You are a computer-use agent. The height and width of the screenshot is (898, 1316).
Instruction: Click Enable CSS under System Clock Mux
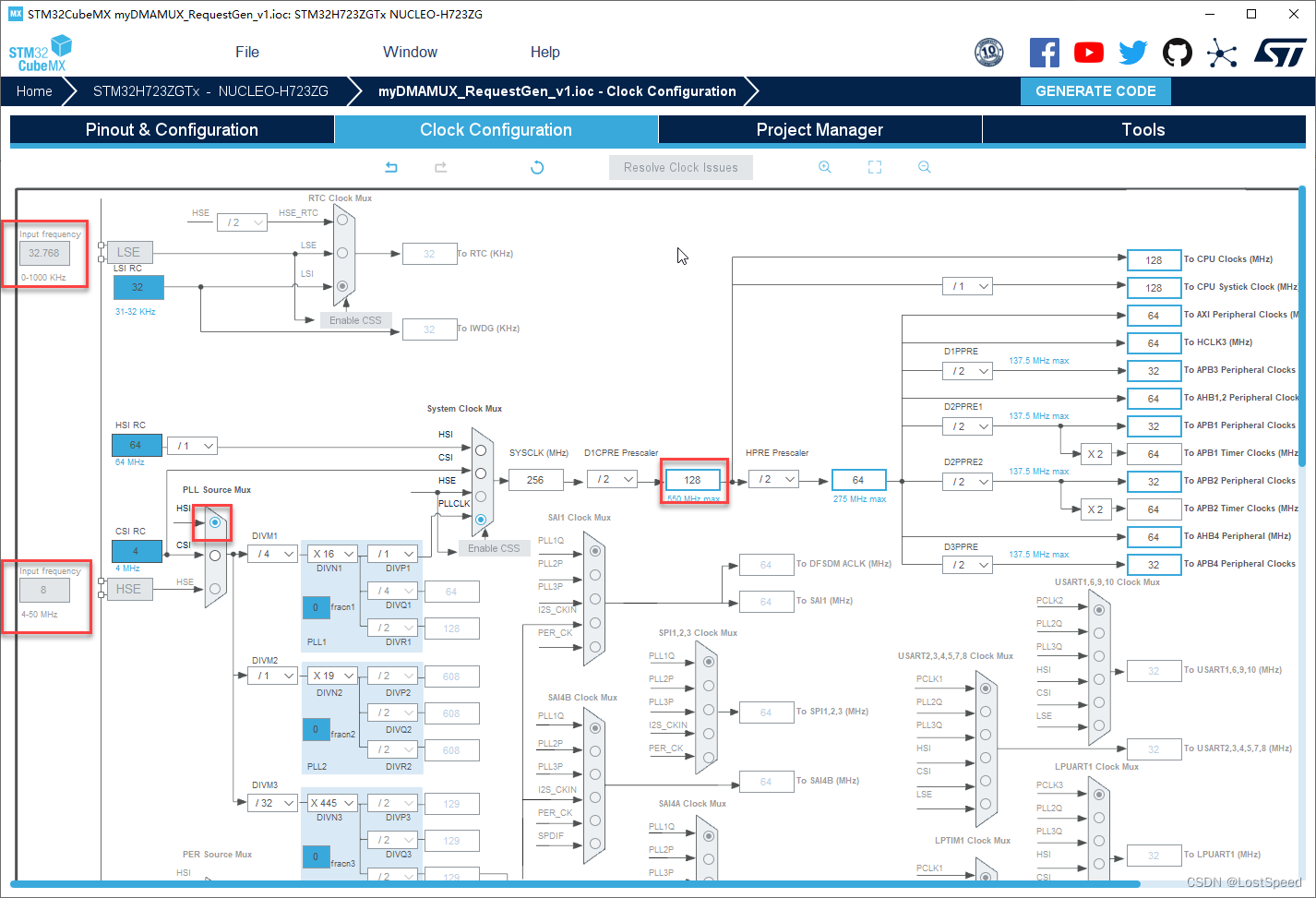[494, 548]
